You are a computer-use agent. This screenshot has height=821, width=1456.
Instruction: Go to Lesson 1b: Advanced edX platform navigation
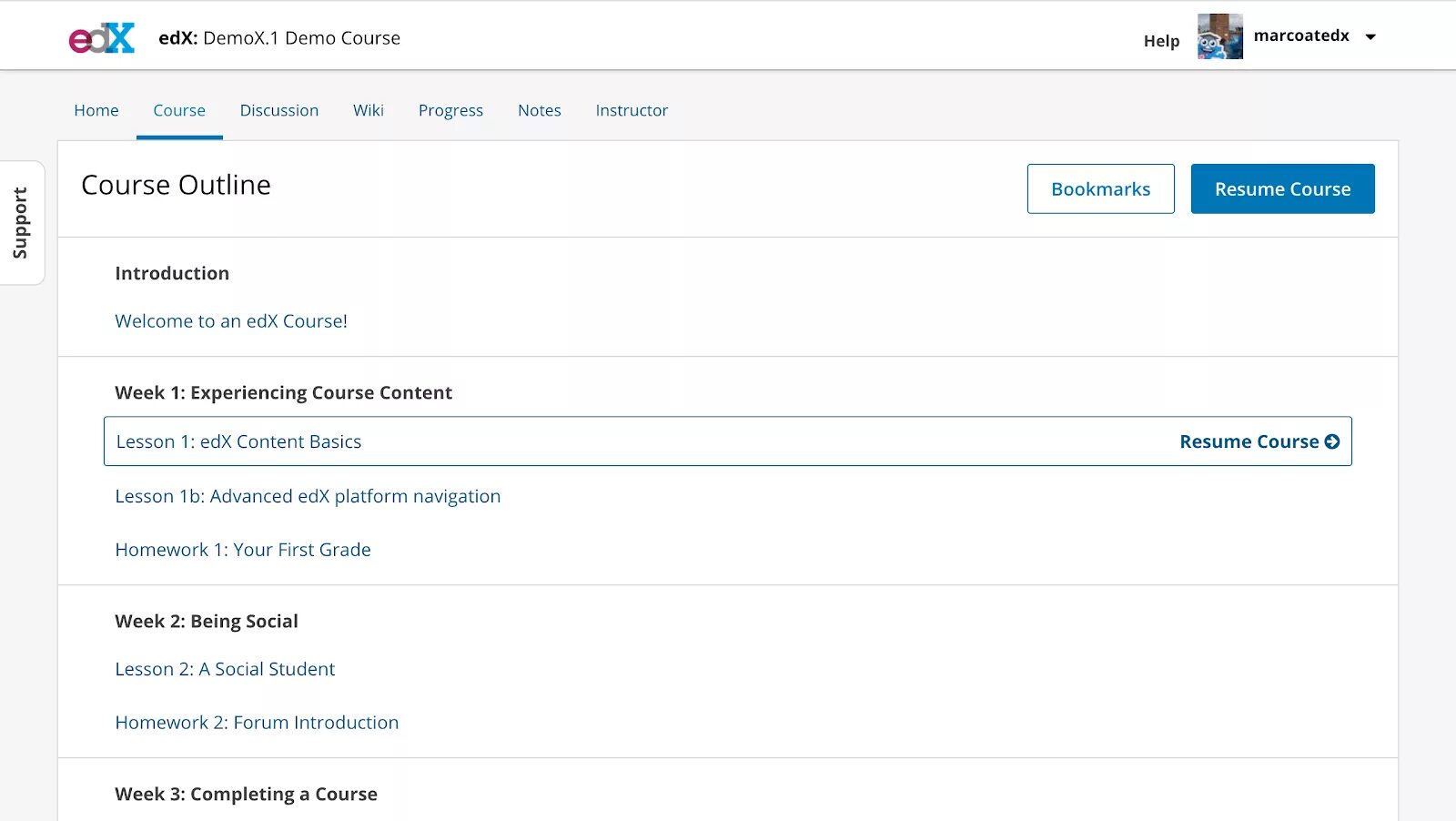point(308,496)
